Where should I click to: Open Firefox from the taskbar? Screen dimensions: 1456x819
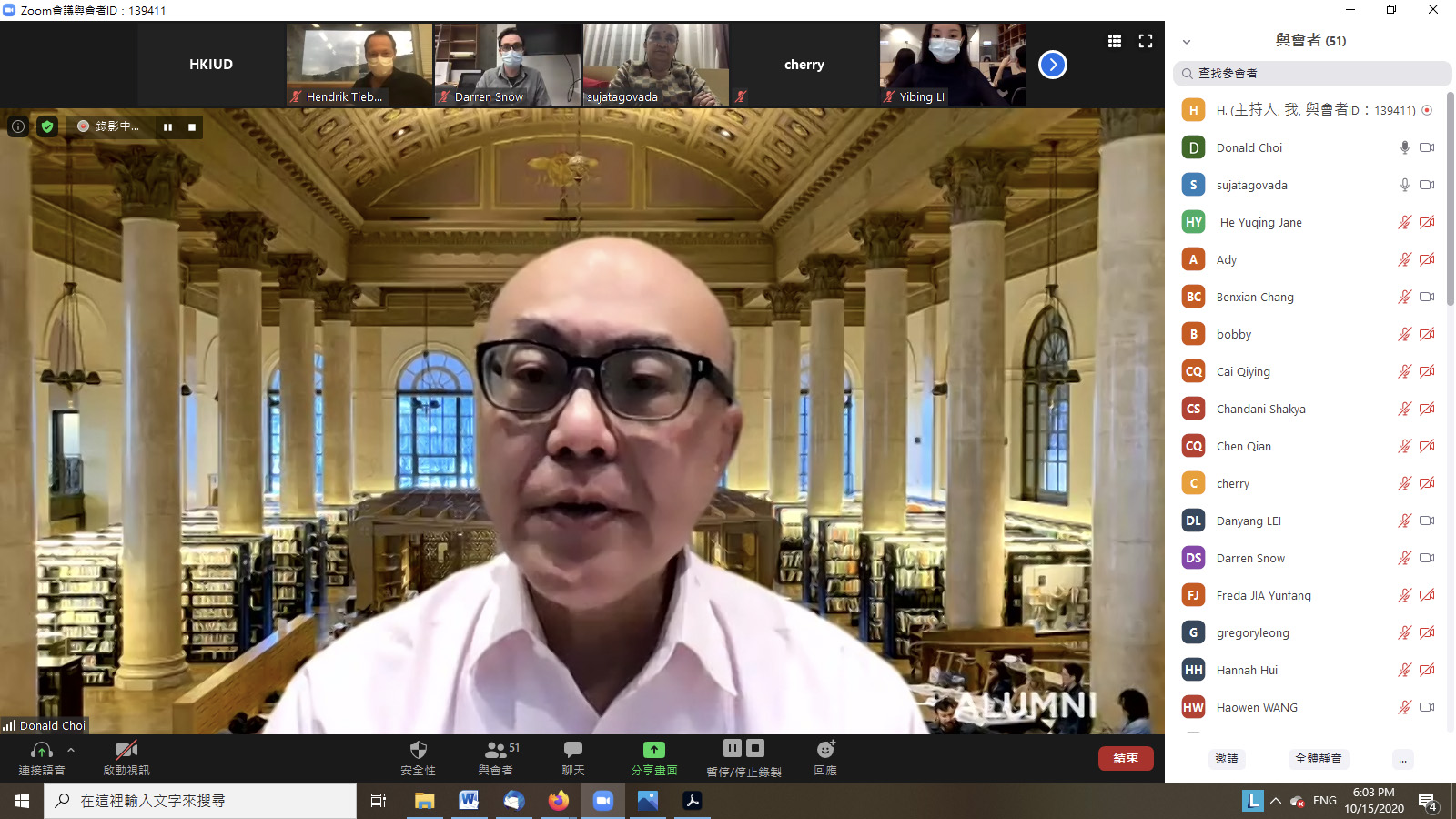point(558,801)
